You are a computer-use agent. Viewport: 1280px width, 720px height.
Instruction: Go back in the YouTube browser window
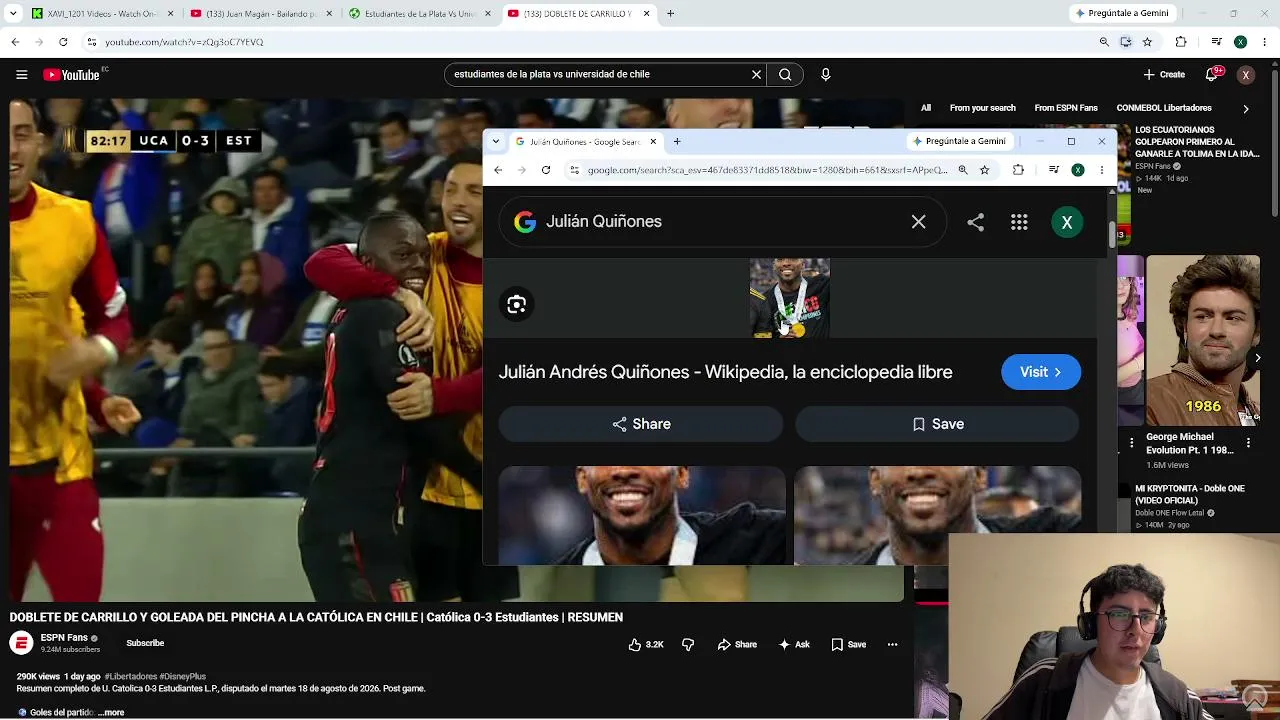[15, 42]
